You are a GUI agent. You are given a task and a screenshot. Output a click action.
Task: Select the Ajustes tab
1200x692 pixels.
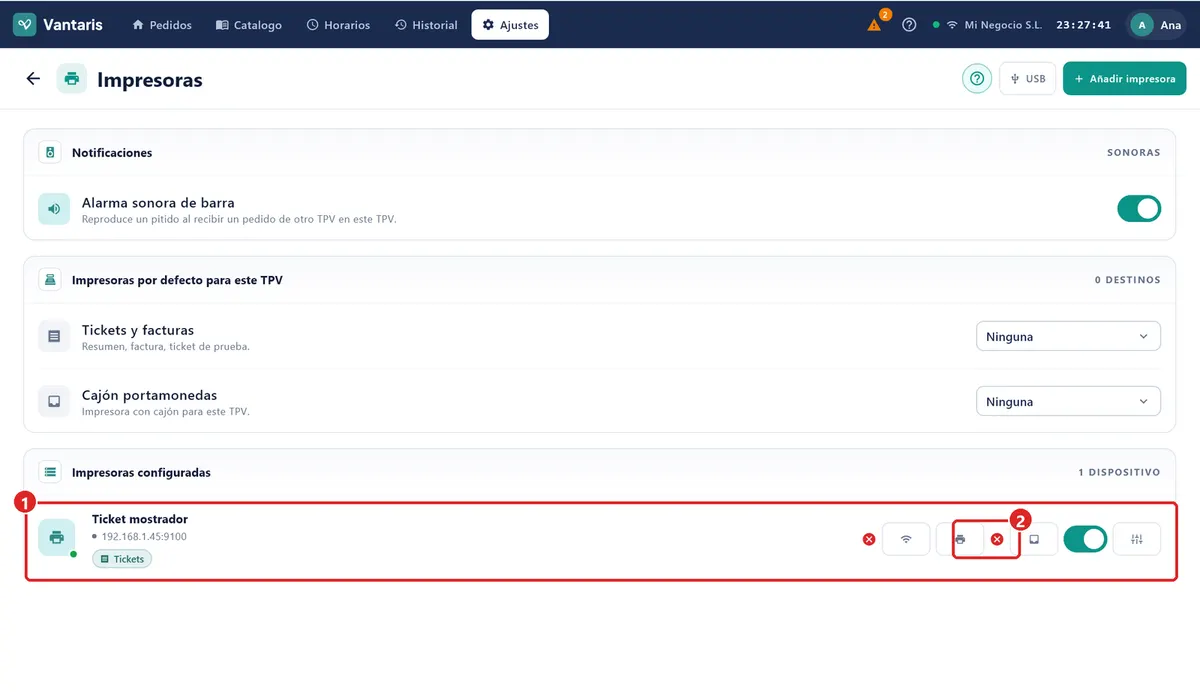tap(510, 25)
